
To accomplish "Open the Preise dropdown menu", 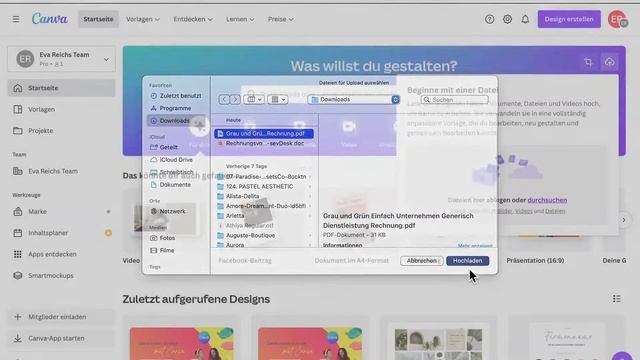I will pos(281,19).
